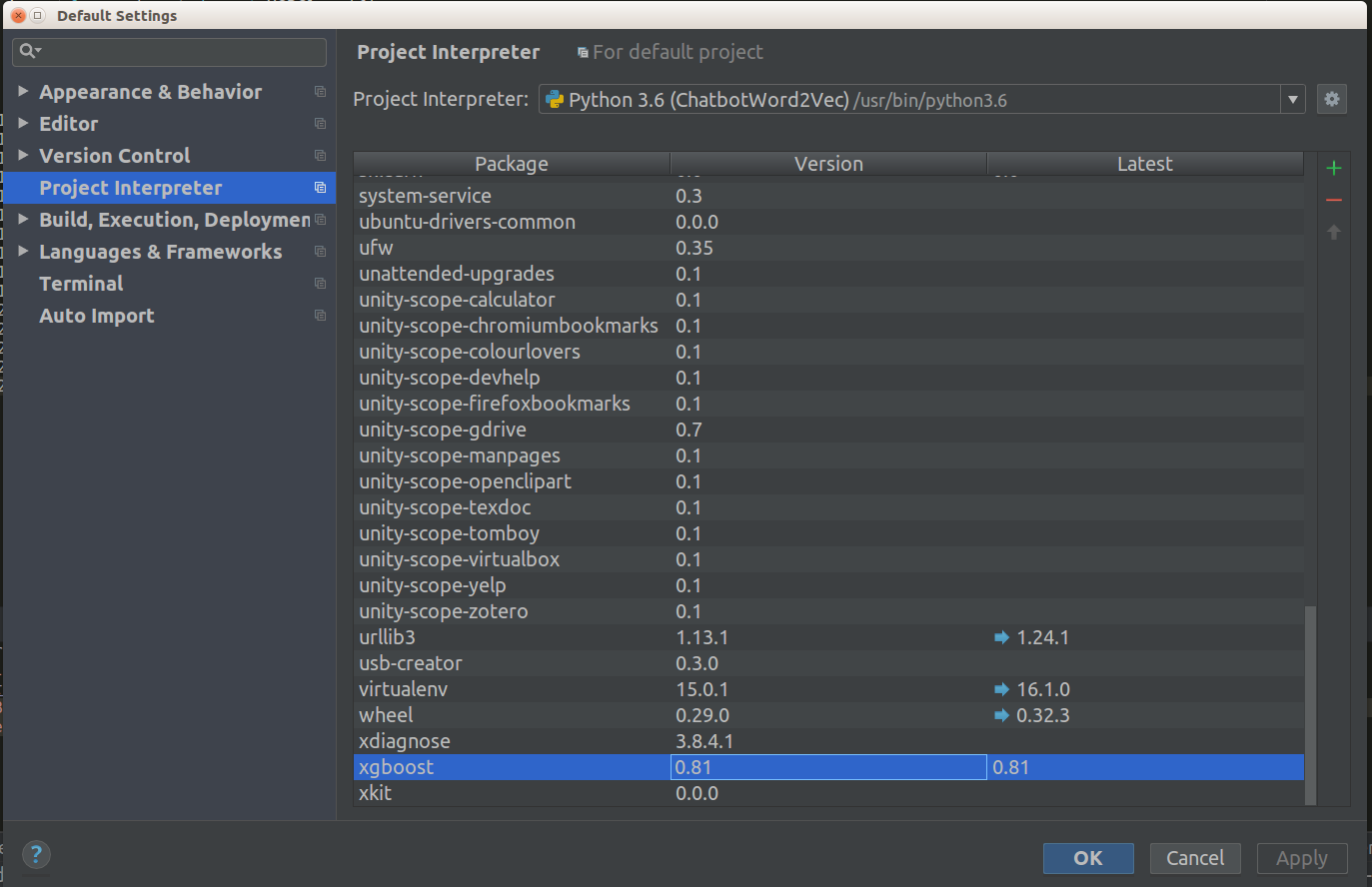Click the project-level icon beside Project Interpreter
This screenshot has width=1372, height=887.
pyautogui.click(x=320, y=188)
